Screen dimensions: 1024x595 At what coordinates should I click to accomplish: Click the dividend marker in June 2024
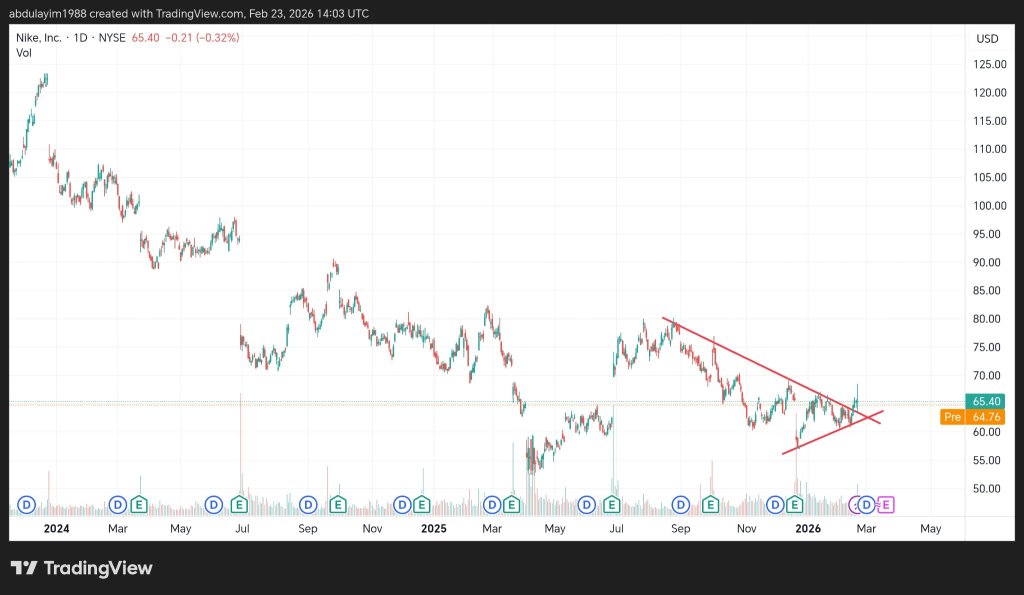[x=214, y=505]
